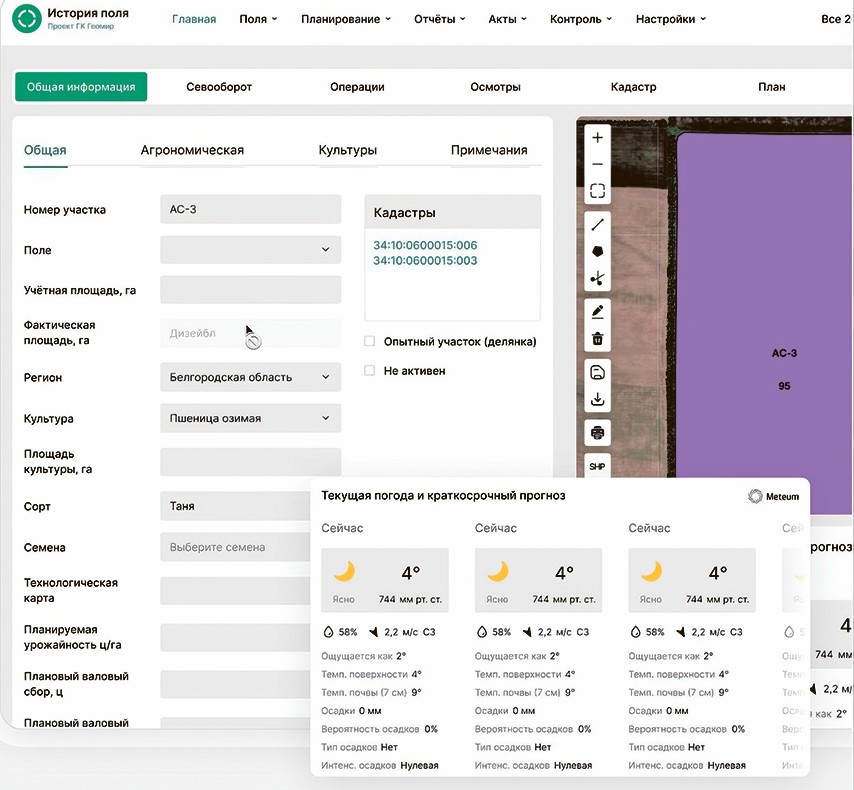
Task: Click the Кадастры panel header
Action: tap(452, 212)
